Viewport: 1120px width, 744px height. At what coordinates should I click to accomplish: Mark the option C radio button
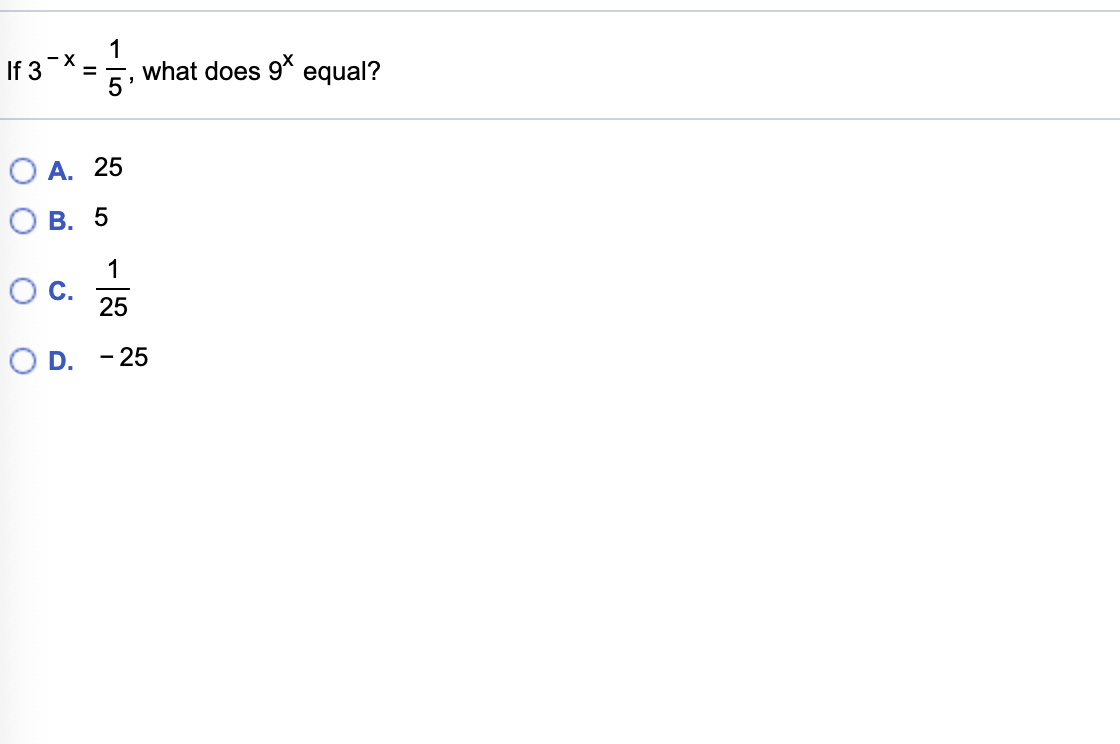(x=23, y=291)
